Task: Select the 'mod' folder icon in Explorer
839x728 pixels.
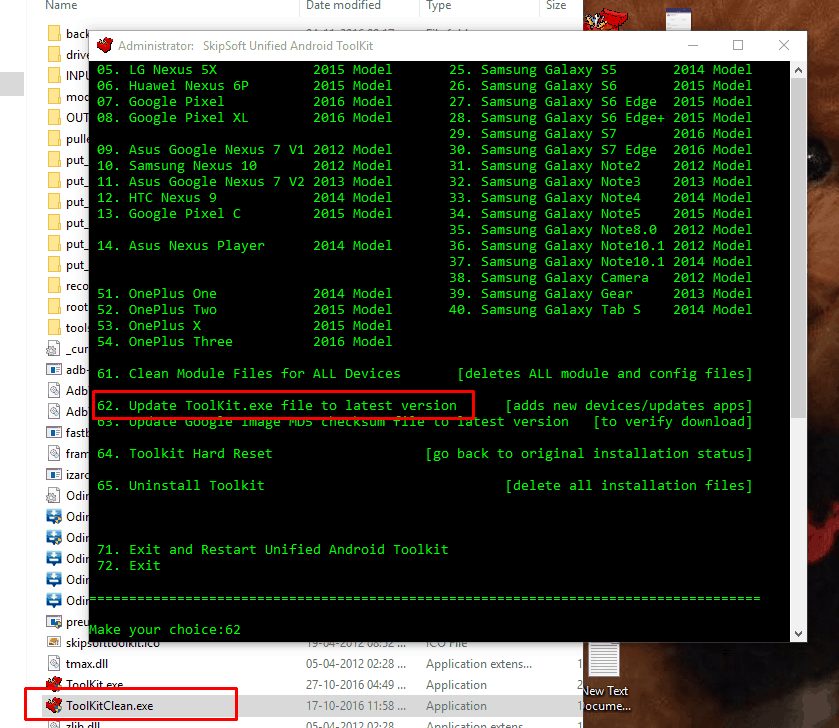Action: (54, 96)
